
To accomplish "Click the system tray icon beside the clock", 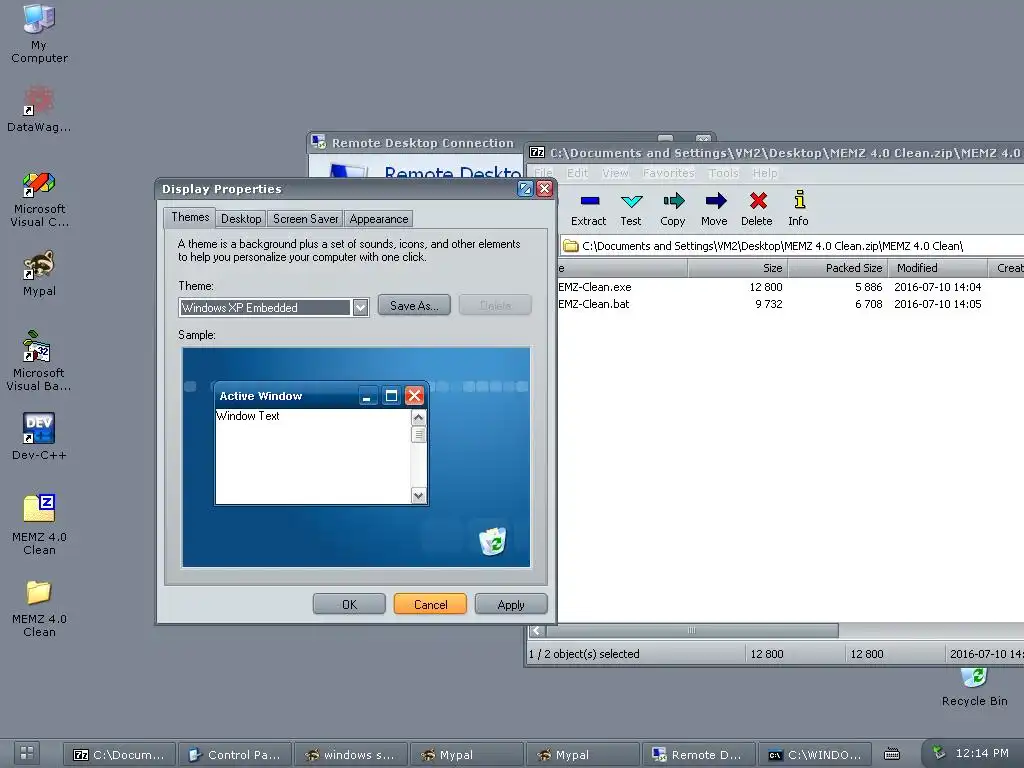I will 939,753.
